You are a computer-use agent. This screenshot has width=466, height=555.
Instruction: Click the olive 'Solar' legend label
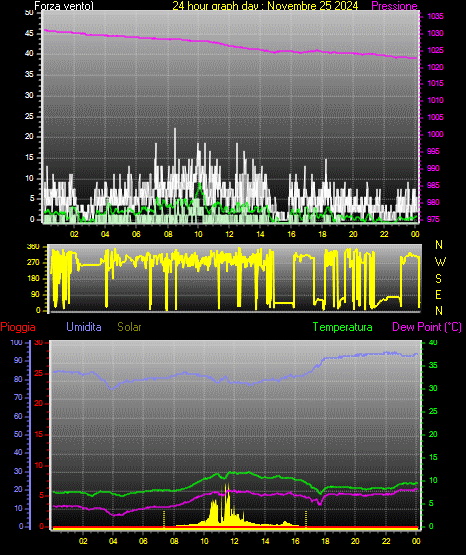click(129, 327)
